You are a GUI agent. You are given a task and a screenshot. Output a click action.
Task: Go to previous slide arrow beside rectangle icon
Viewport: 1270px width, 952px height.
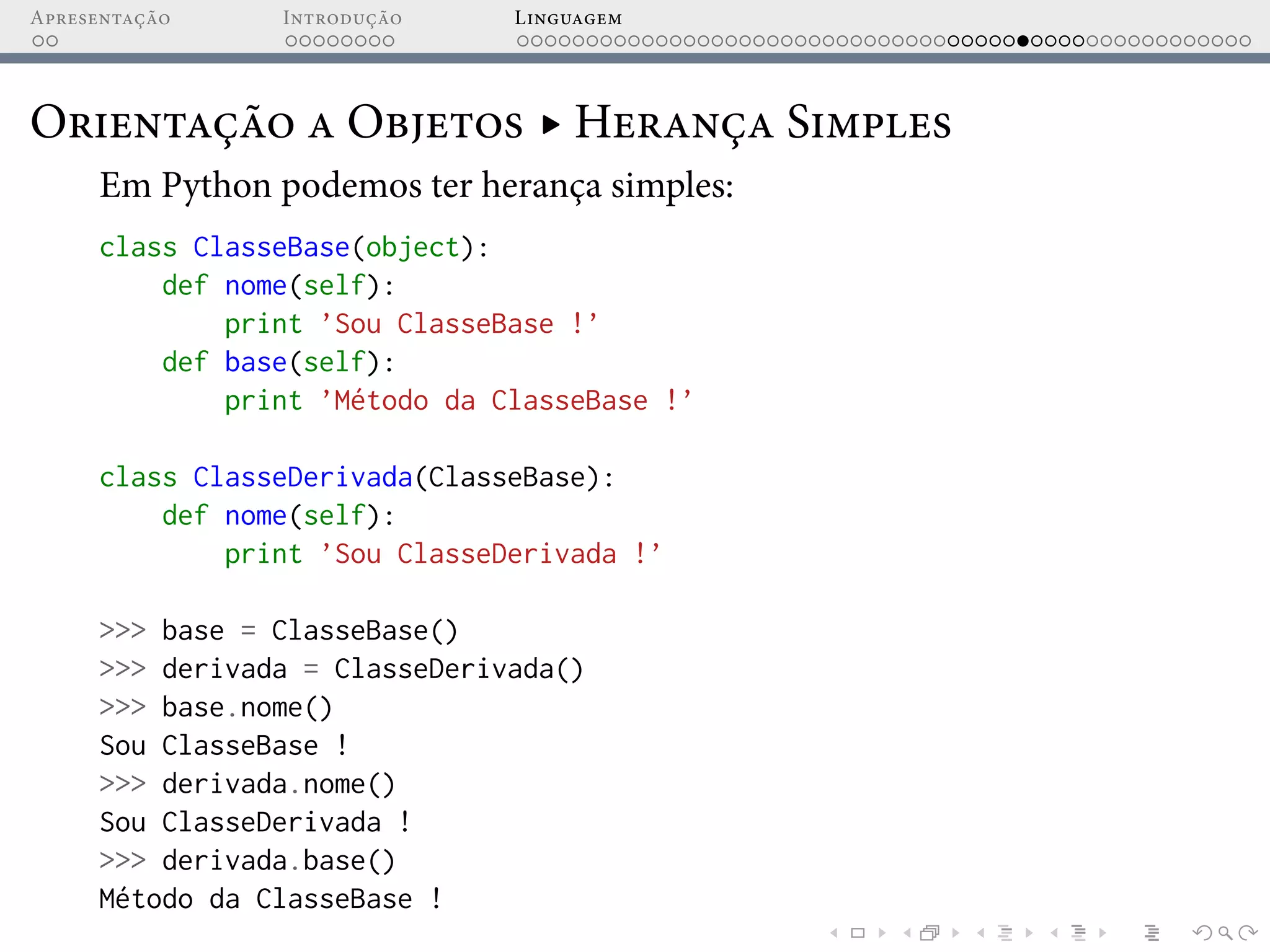(834, 932)
